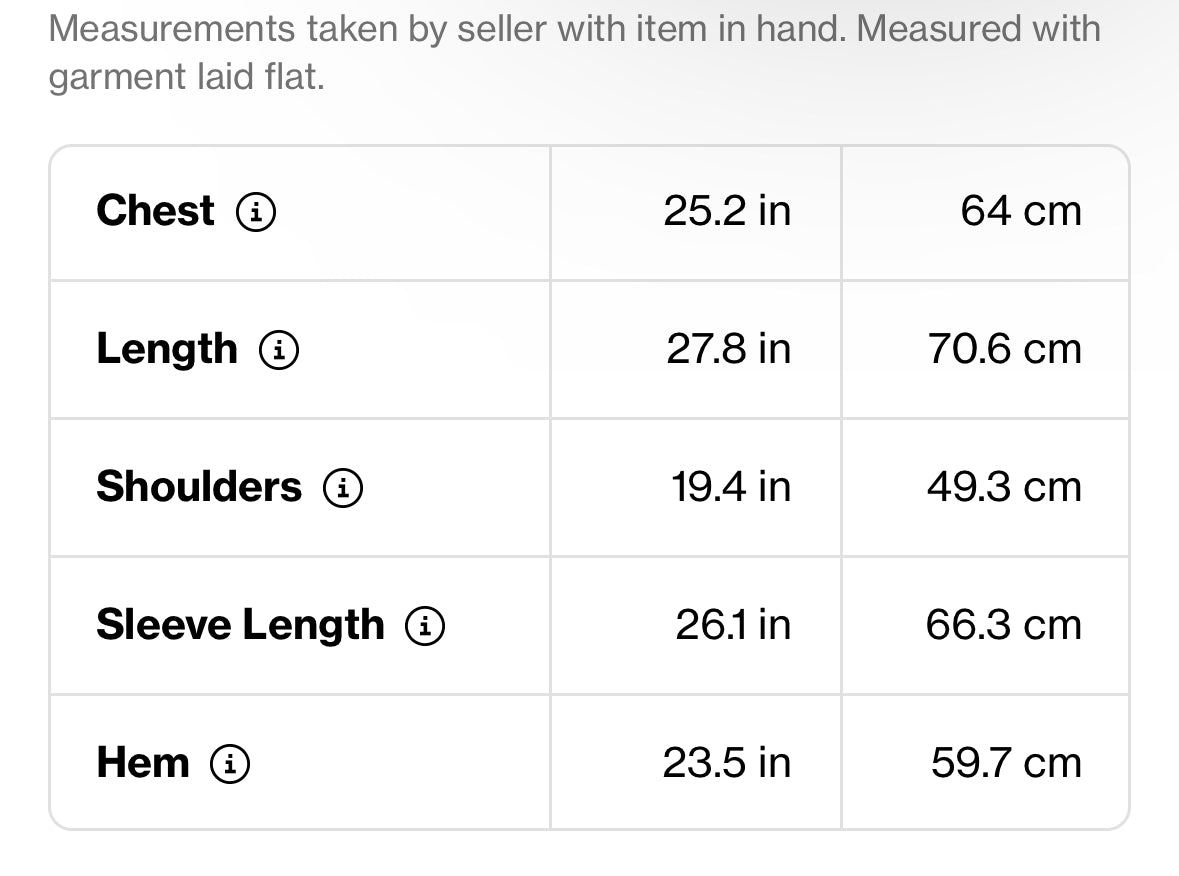Select the Chest row label
Viewport: 1179px width, 876px height.
(155, 211)
